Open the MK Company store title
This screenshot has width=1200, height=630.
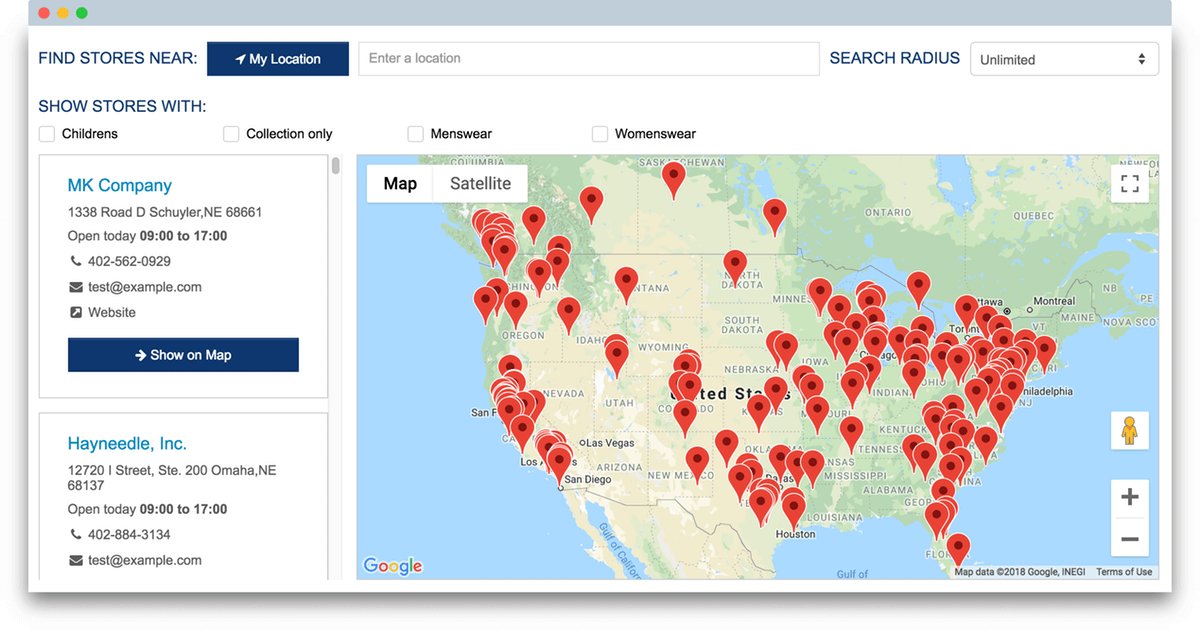tap(120, 185)
